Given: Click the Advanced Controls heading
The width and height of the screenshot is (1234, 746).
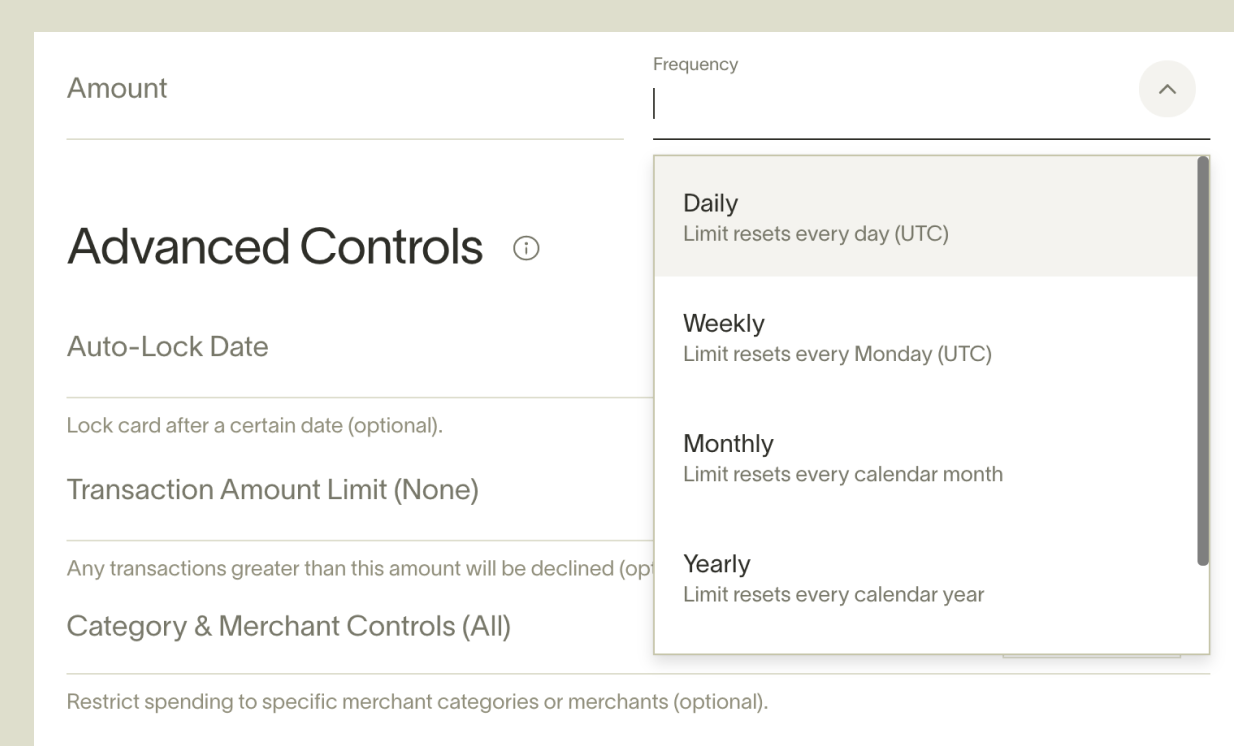Looking at the screenshot, I should 275,247.
